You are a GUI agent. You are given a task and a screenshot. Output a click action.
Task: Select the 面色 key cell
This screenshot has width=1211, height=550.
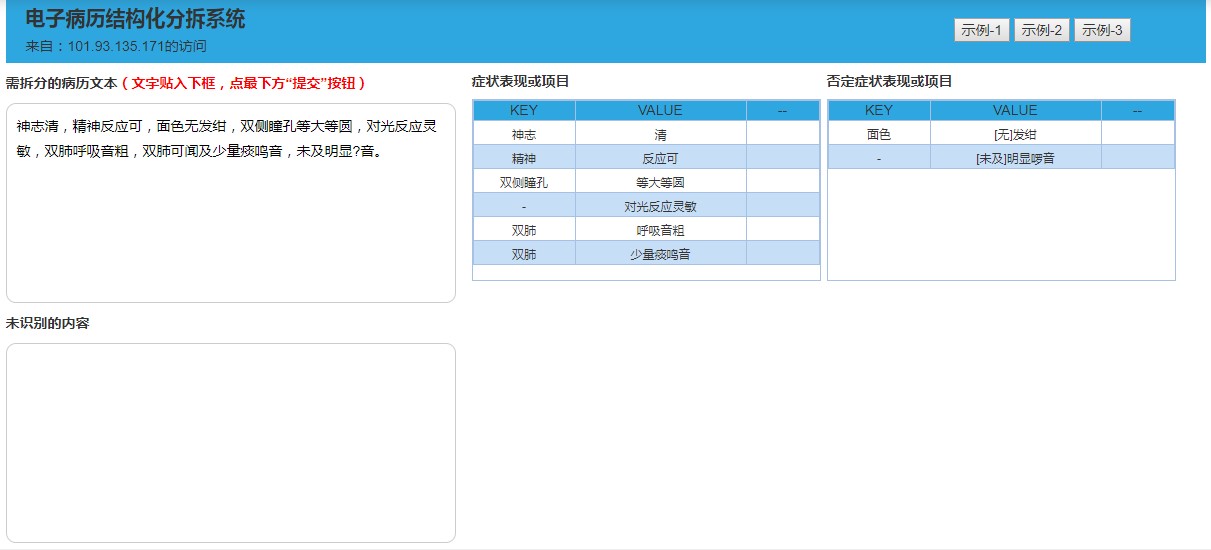878,134
